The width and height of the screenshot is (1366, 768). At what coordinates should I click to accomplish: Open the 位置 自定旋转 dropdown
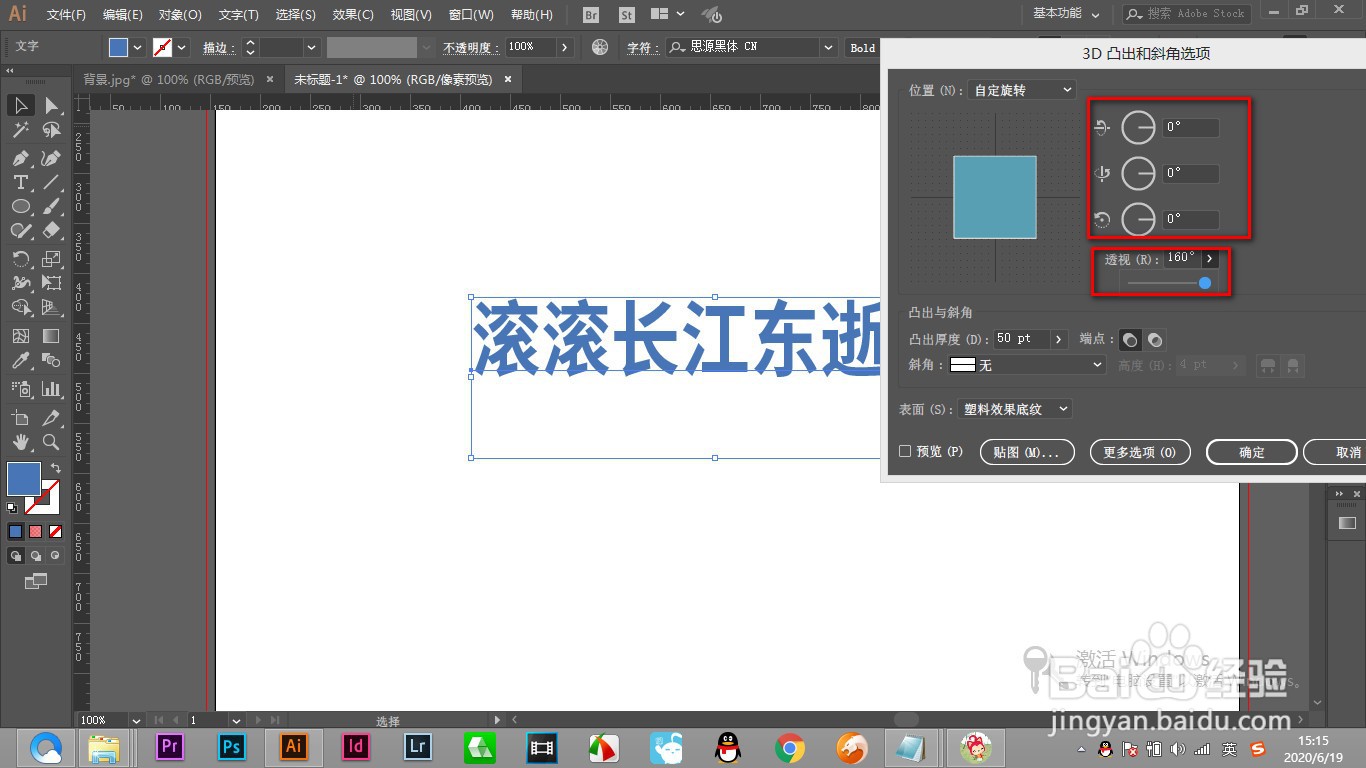(x=1022, y=90)
